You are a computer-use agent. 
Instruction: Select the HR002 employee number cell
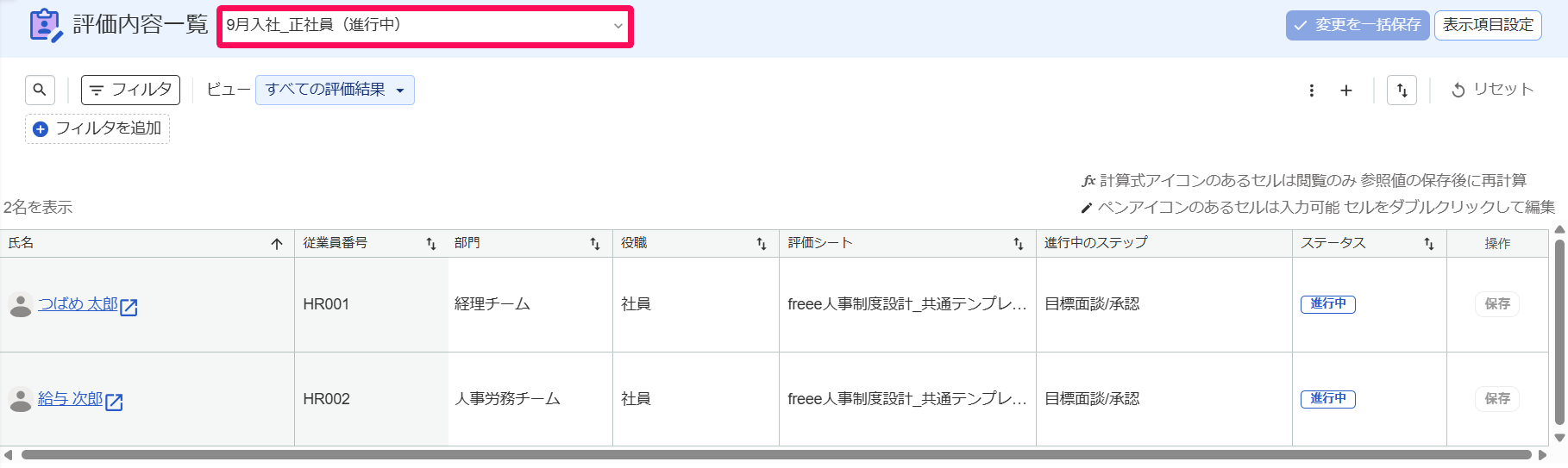[x=371, y=399]
